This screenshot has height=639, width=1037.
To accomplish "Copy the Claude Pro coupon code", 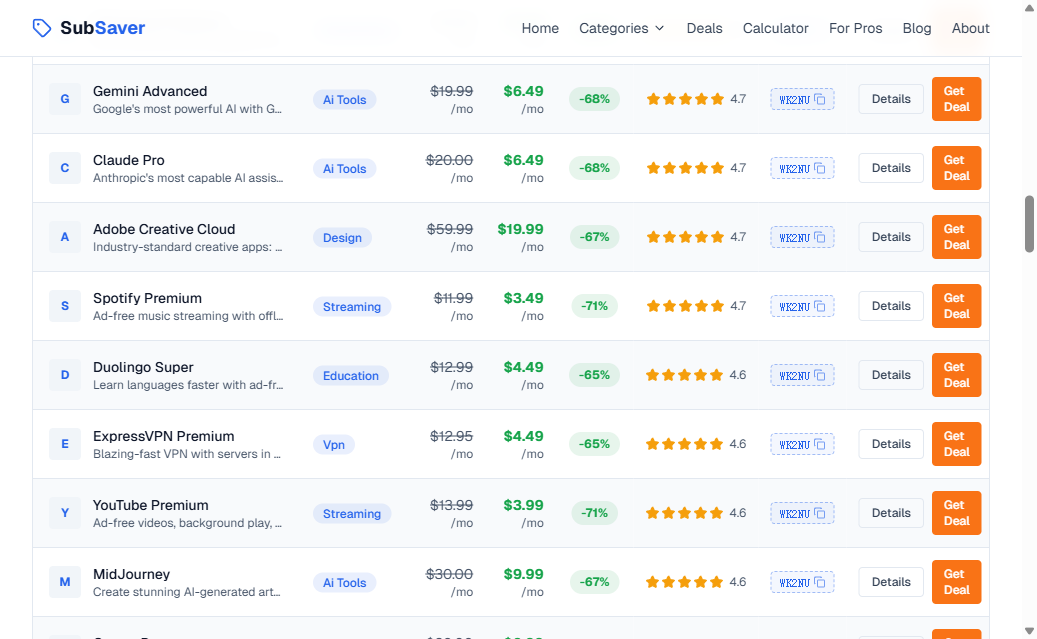I will click(x=802, y=168).
